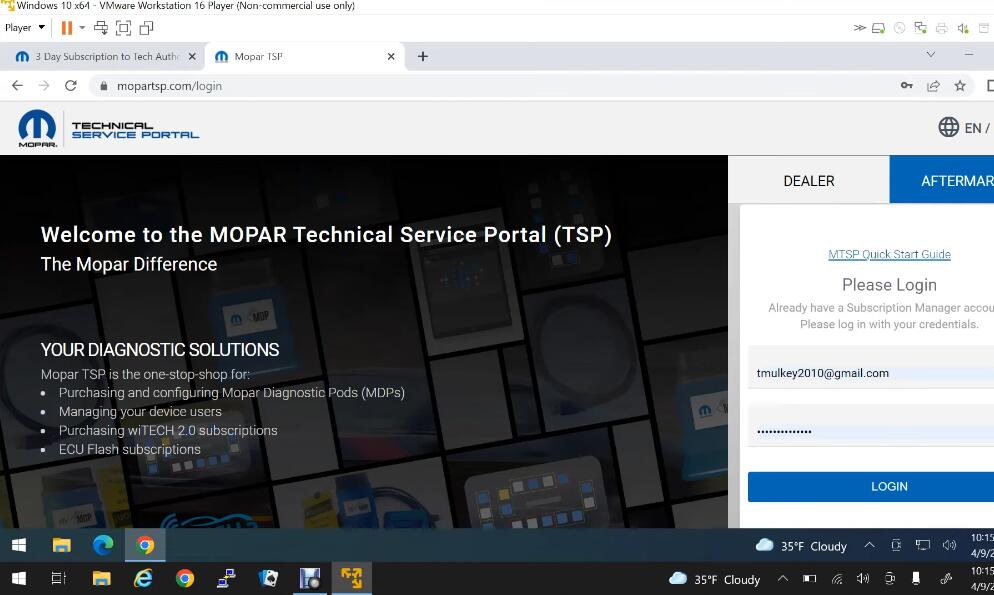Click the VMware enter full screen icon

124,28
